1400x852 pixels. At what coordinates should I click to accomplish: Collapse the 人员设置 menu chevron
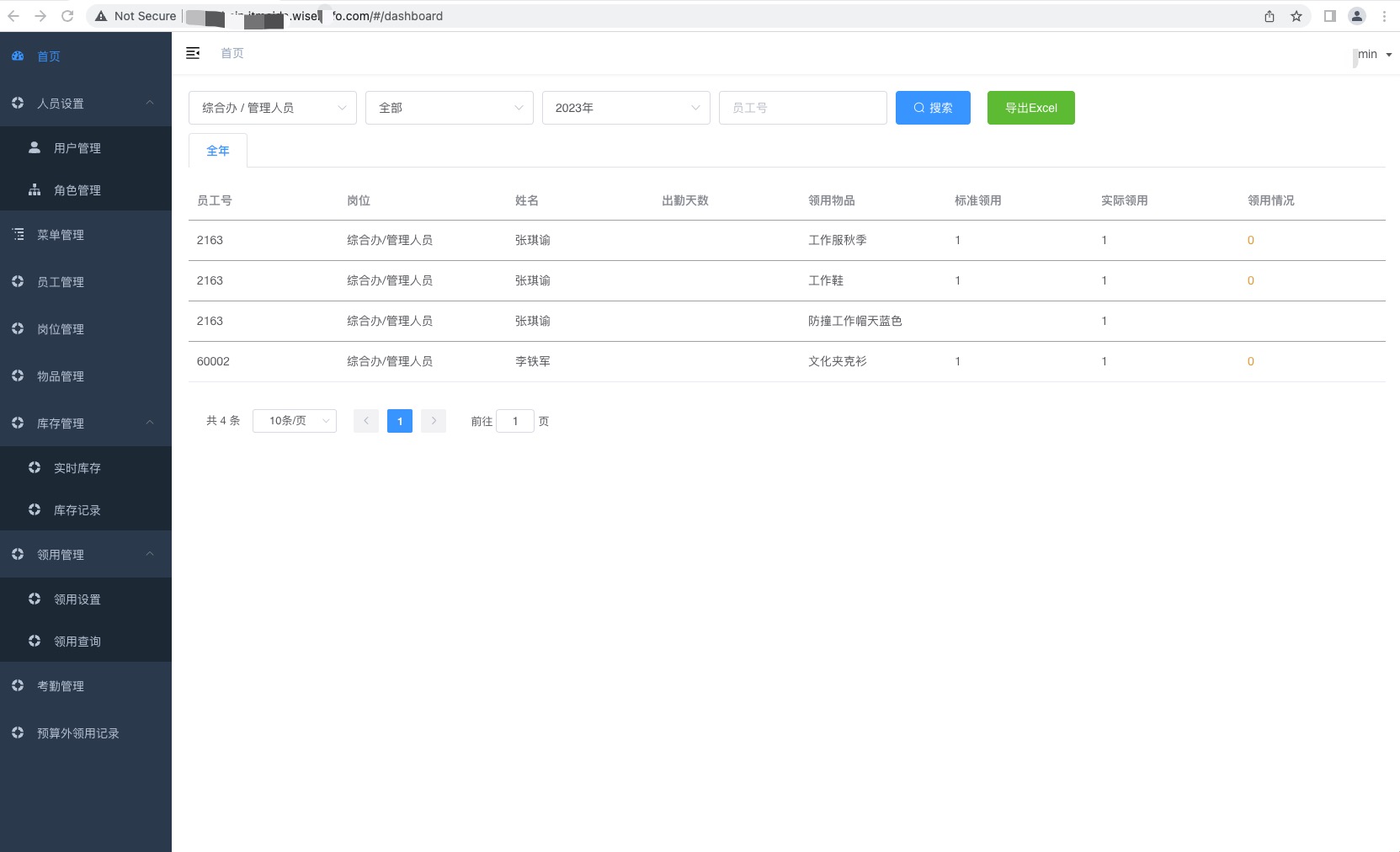(150, 103)
